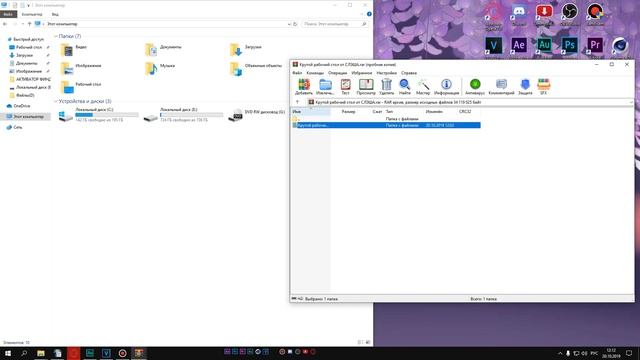Open the Premiere Pro desktop shortcut
The image size is (640, 360).
pos(595,47)
